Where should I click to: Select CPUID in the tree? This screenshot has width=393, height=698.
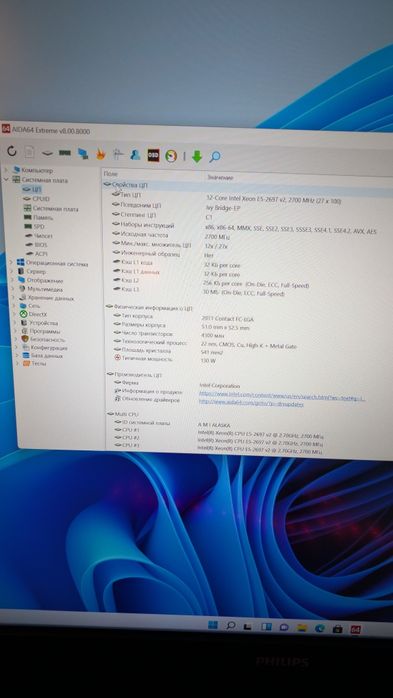coord(36,199)
